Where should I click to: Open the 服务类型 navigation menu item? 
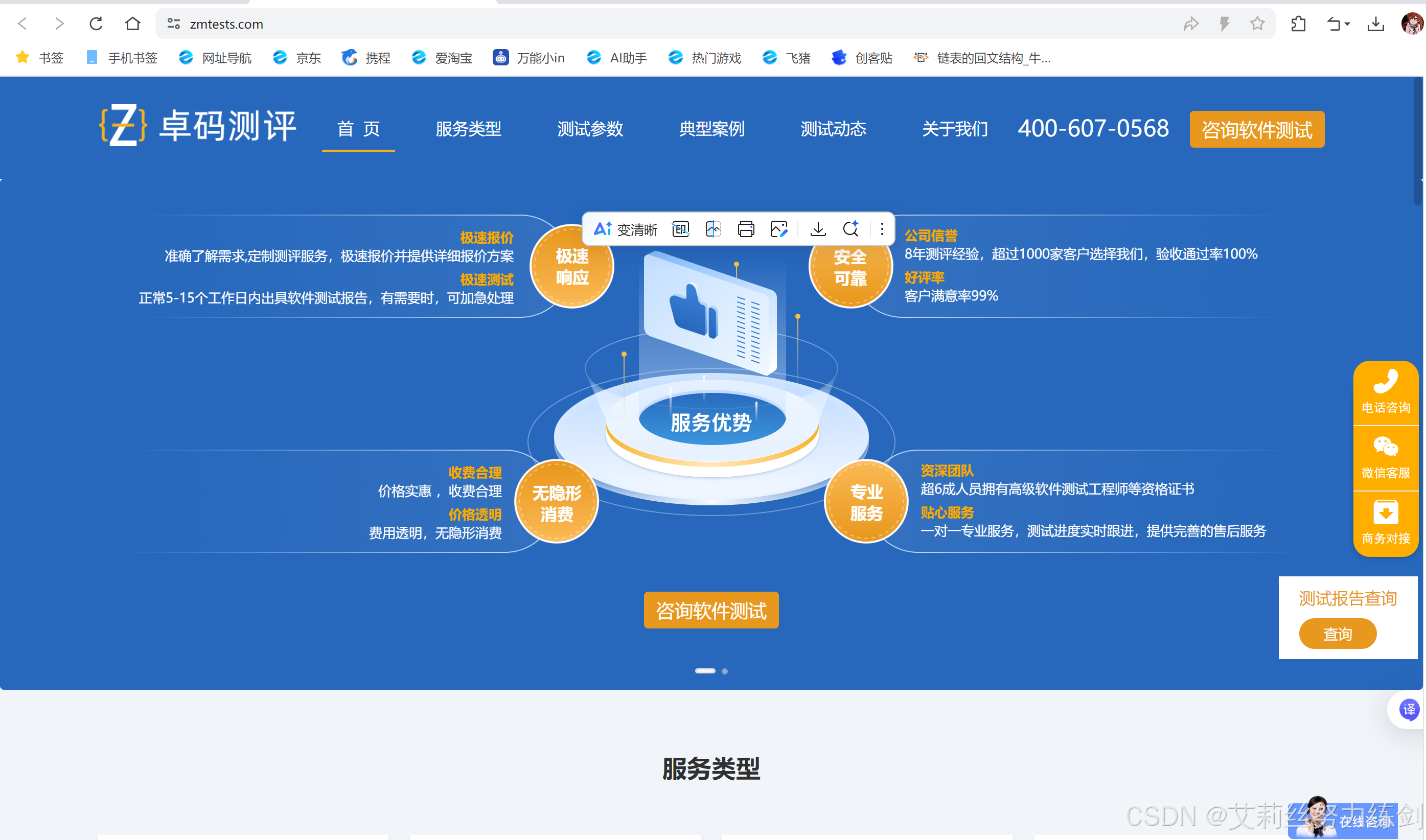click(x=468, y=129)
